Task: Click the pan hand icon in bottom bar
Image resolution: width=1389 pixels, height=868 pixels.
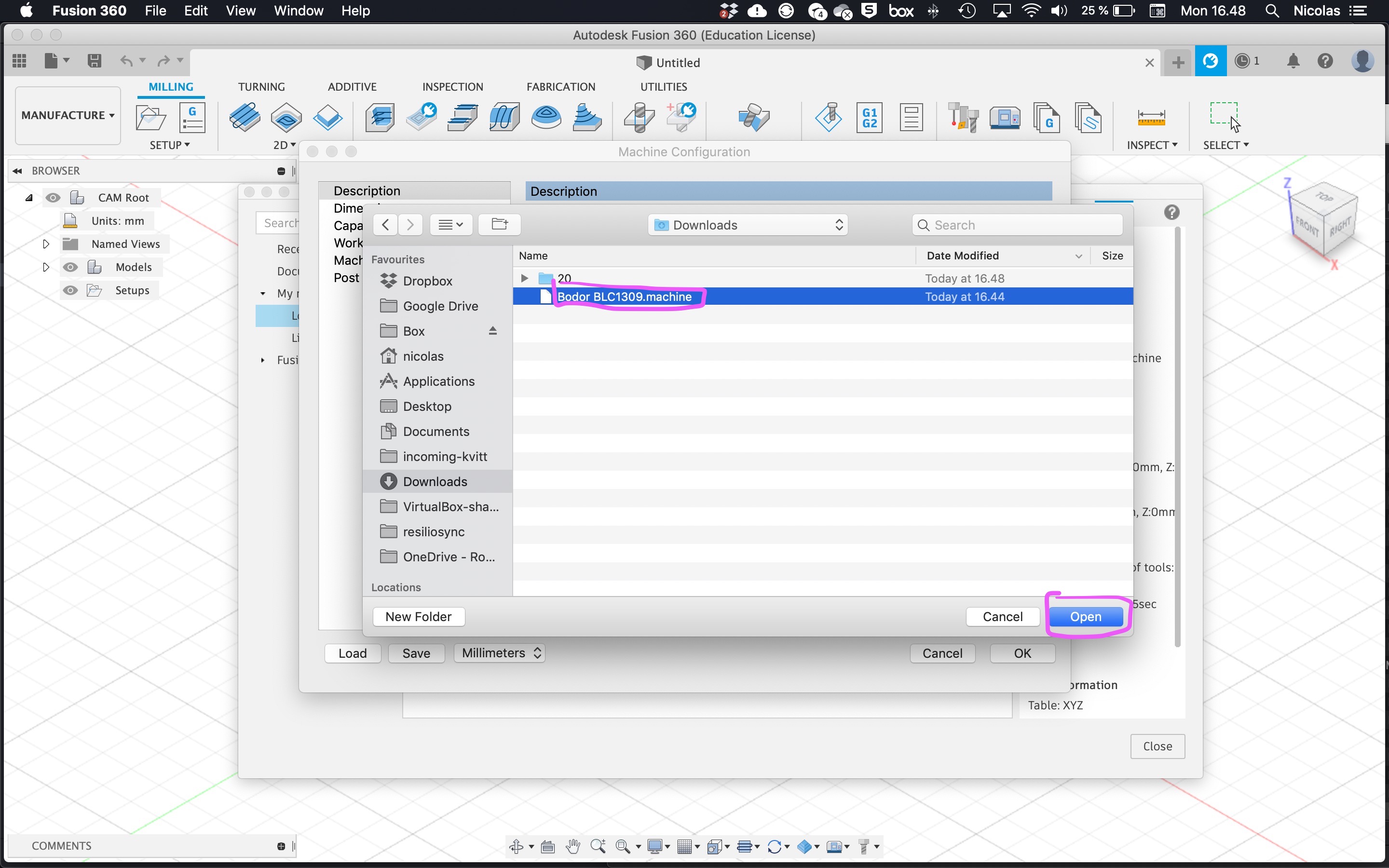Action: tap(572, 846)
